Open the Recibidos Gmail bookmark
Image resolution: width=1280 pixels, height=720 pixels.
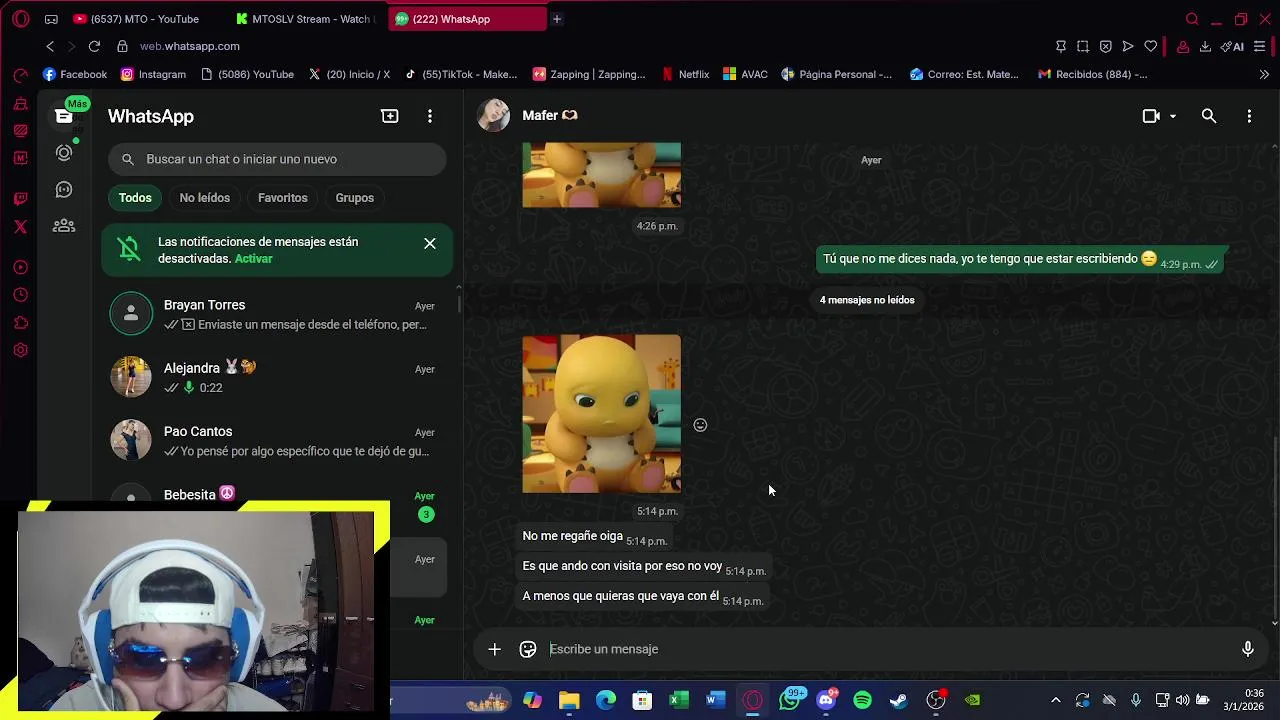pos(1092,74)
